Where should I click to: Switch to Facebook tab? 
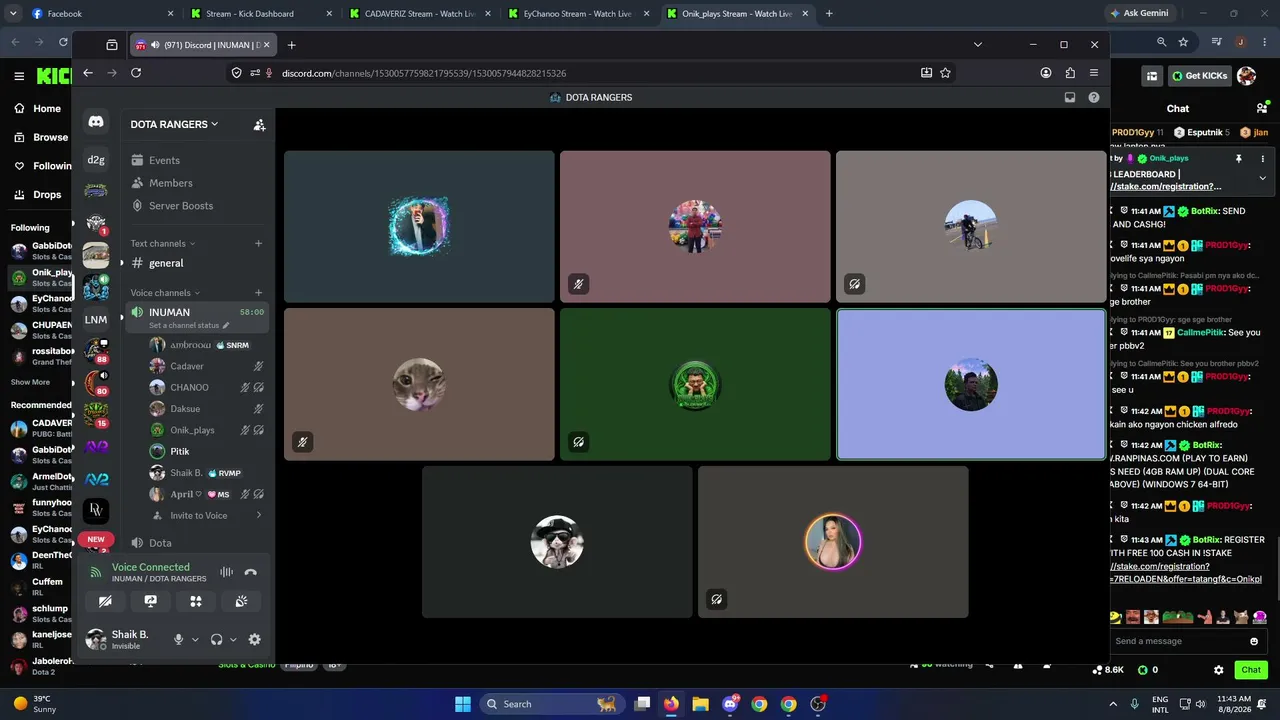pos(103,14)
